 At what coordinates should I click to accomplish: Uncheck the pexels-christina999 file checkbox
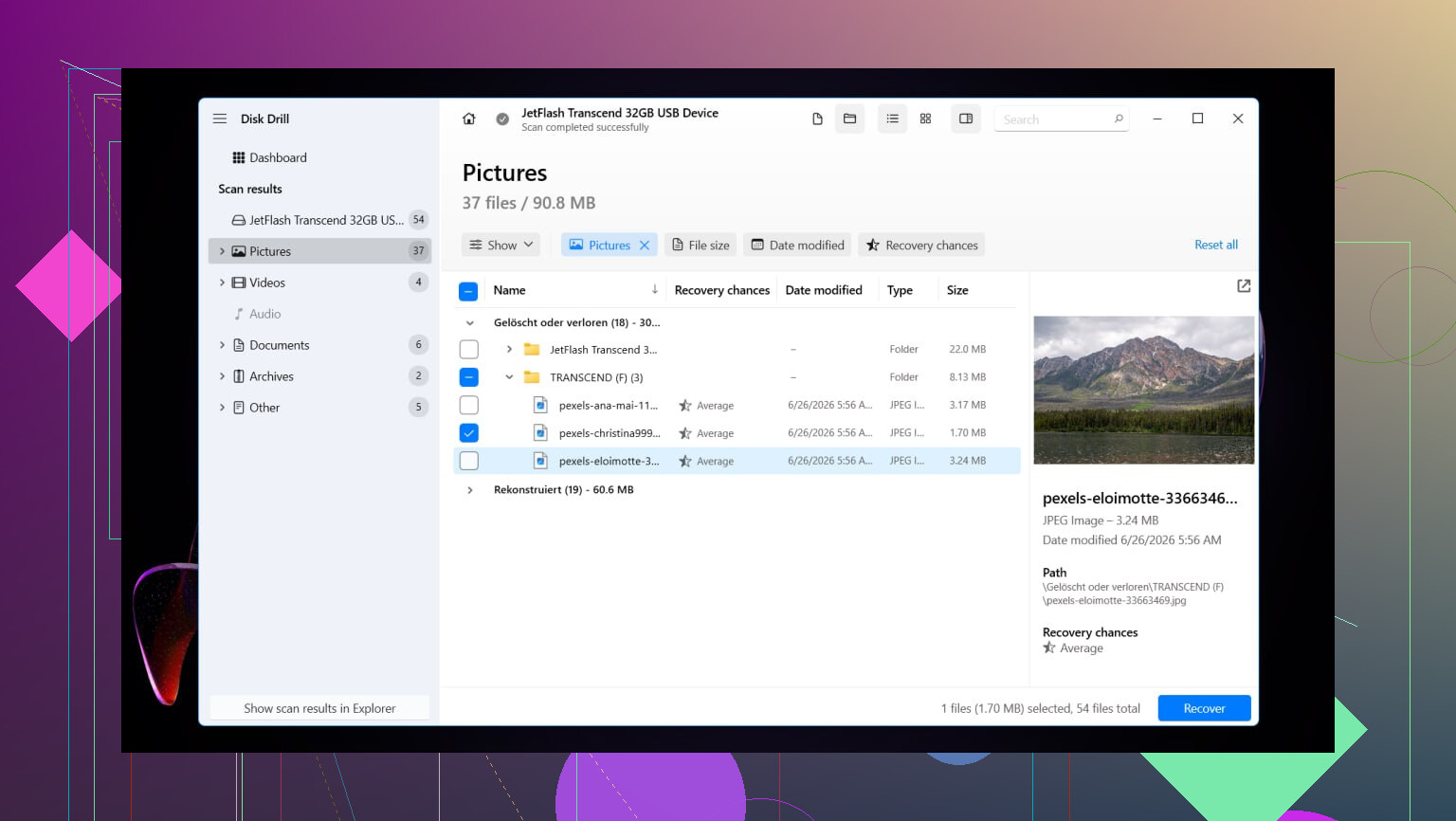pyautogui.click(x=468, y=433)
